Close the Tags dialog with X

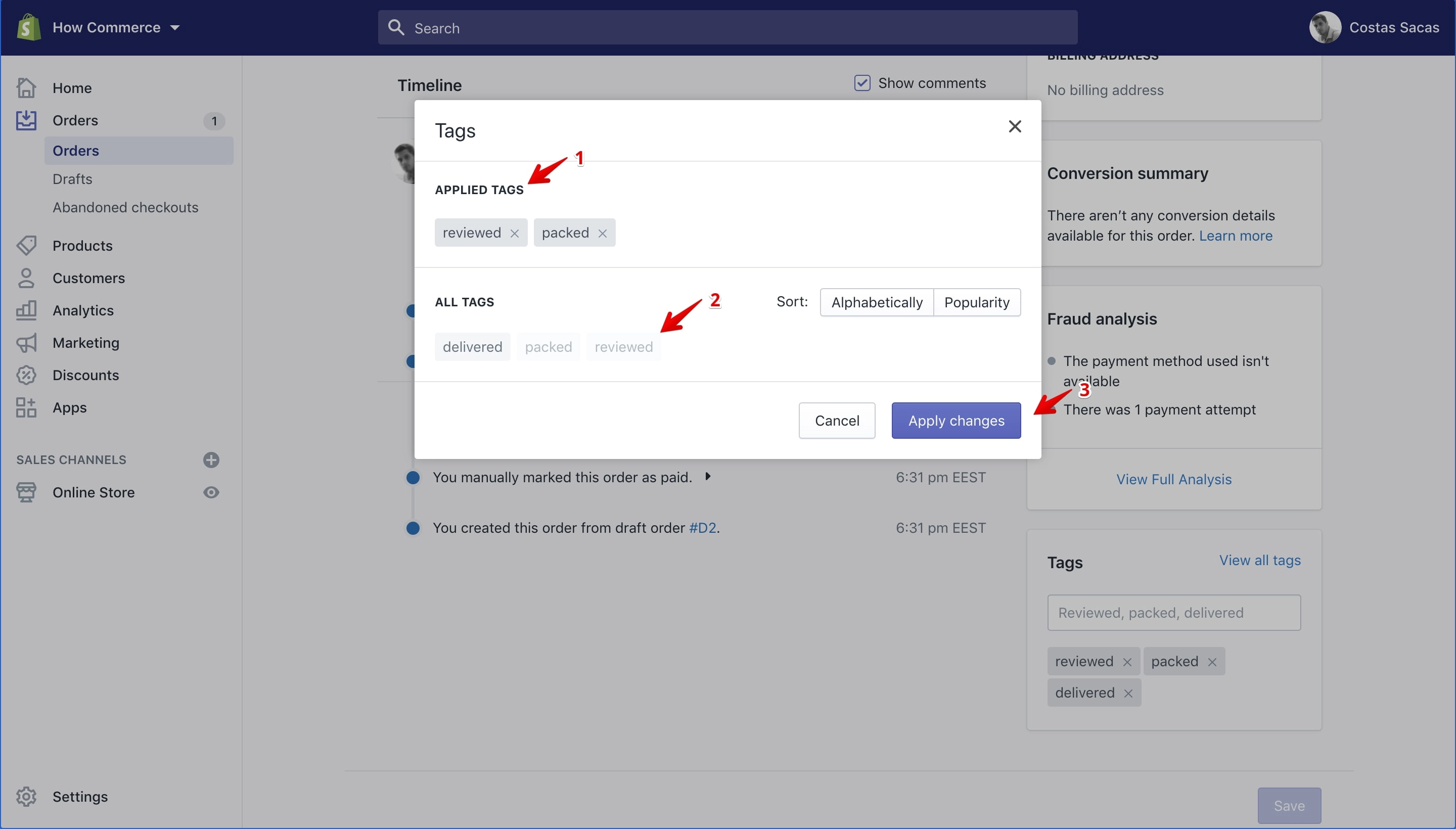coord(1015,126)
